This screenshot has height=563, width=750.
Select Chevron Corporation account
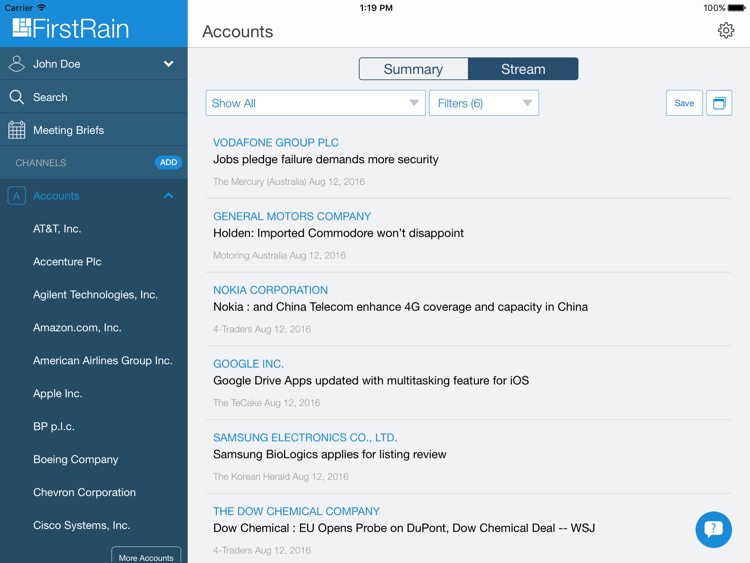tap(84, 492)
